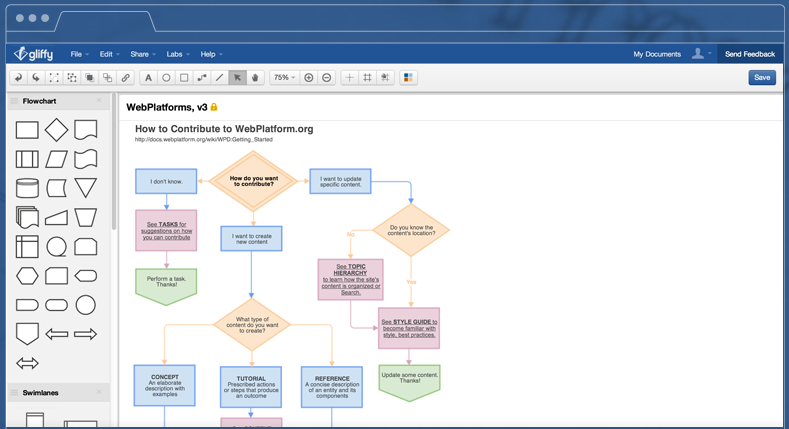Activate the Pan hand tool
Viewport: 789px width, 429px height.
click(x=255, y=77)
